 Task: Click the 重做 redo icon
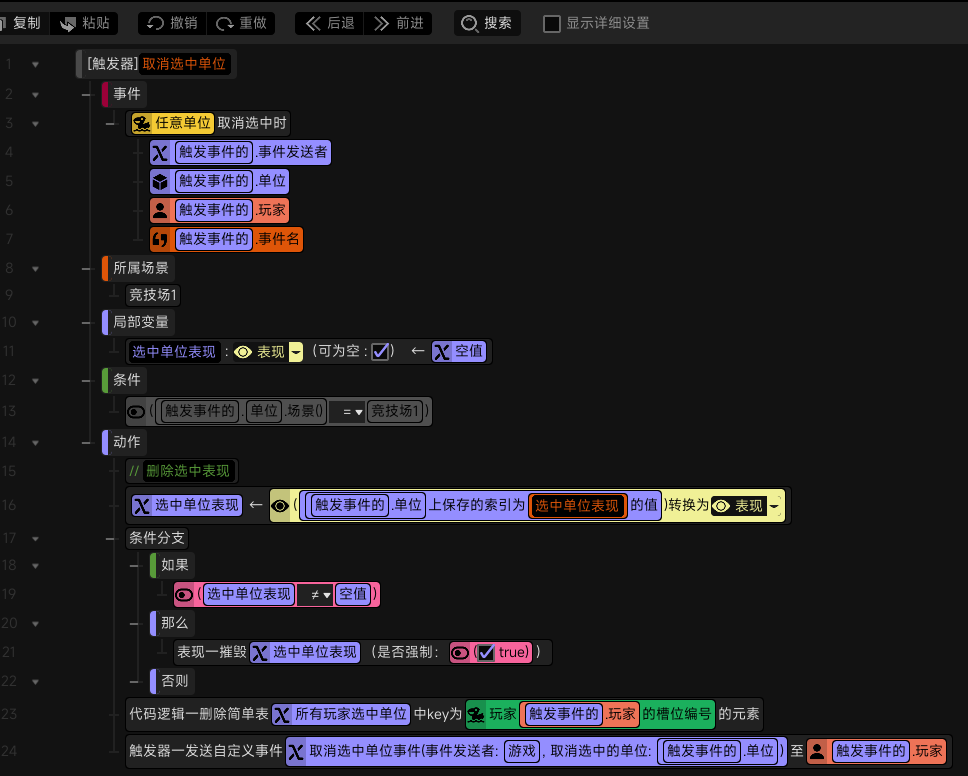pyautogui.click(x=224, y=23)
